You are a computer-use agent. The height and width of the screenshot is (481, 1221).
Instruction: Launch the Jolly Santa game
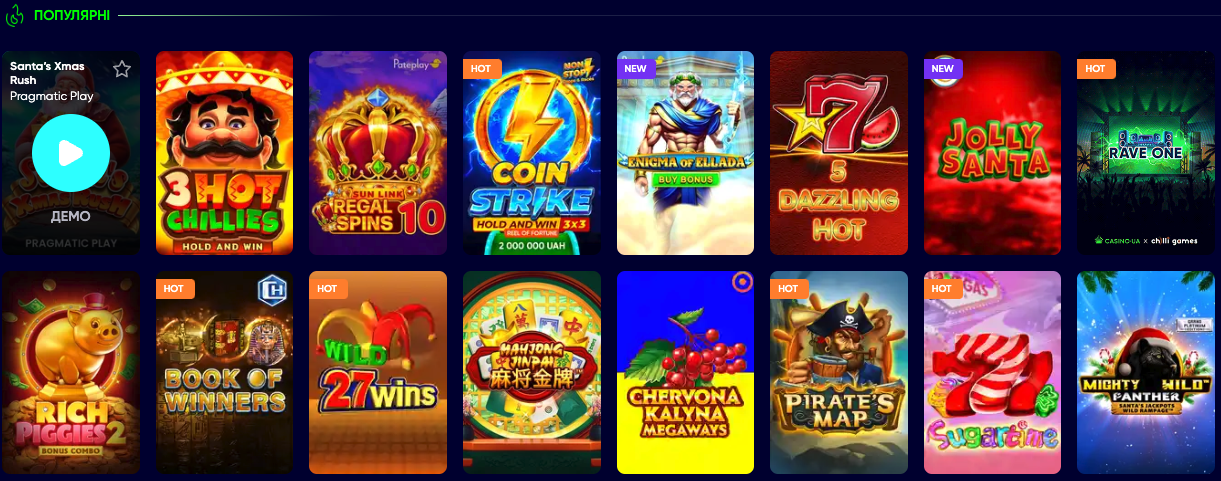point(992,153)
